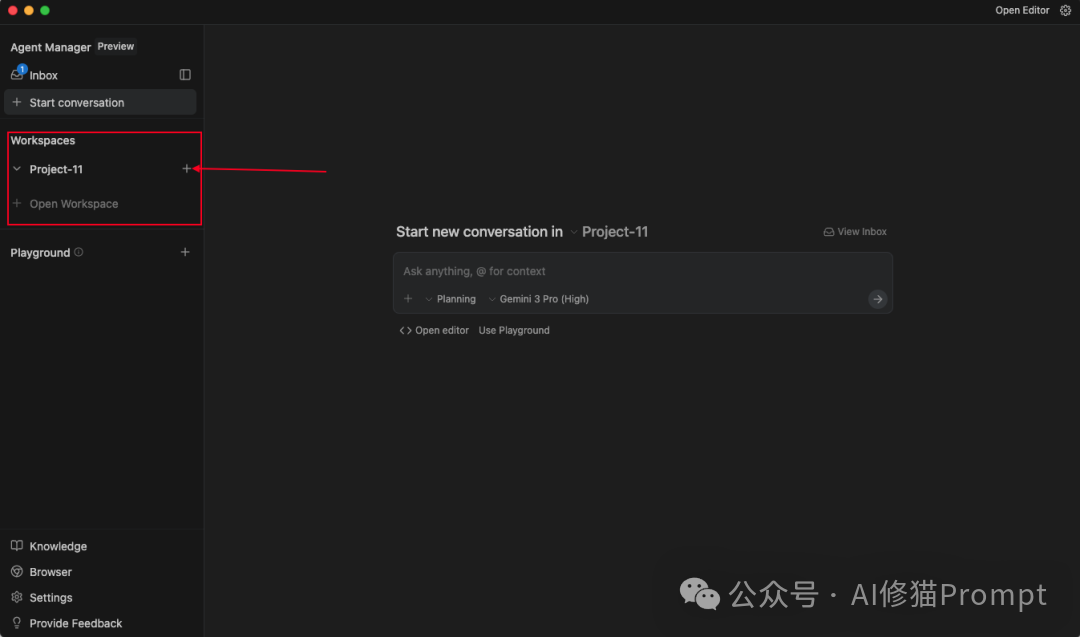1080x637 pixels.
Task: Click the Provide Feedback lightbulb icon
Action: click(16, 622)
